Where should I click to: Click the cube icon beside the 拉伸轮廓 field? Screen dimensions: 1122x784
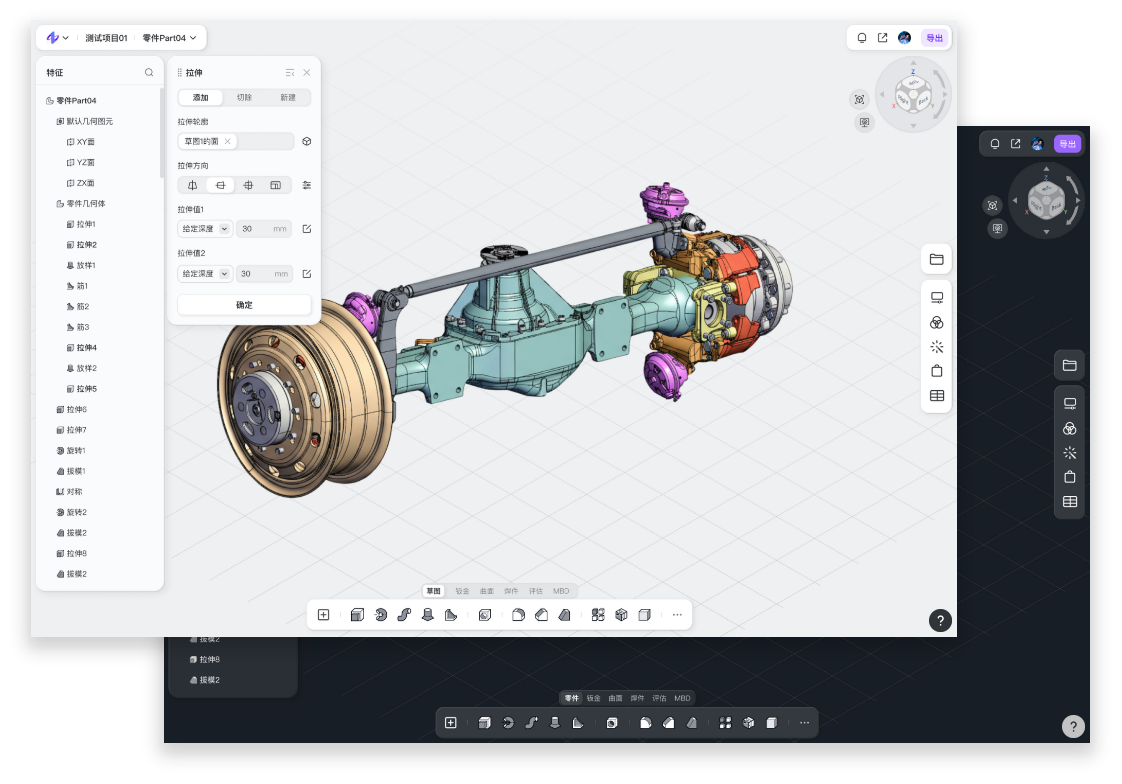[306, 141]
